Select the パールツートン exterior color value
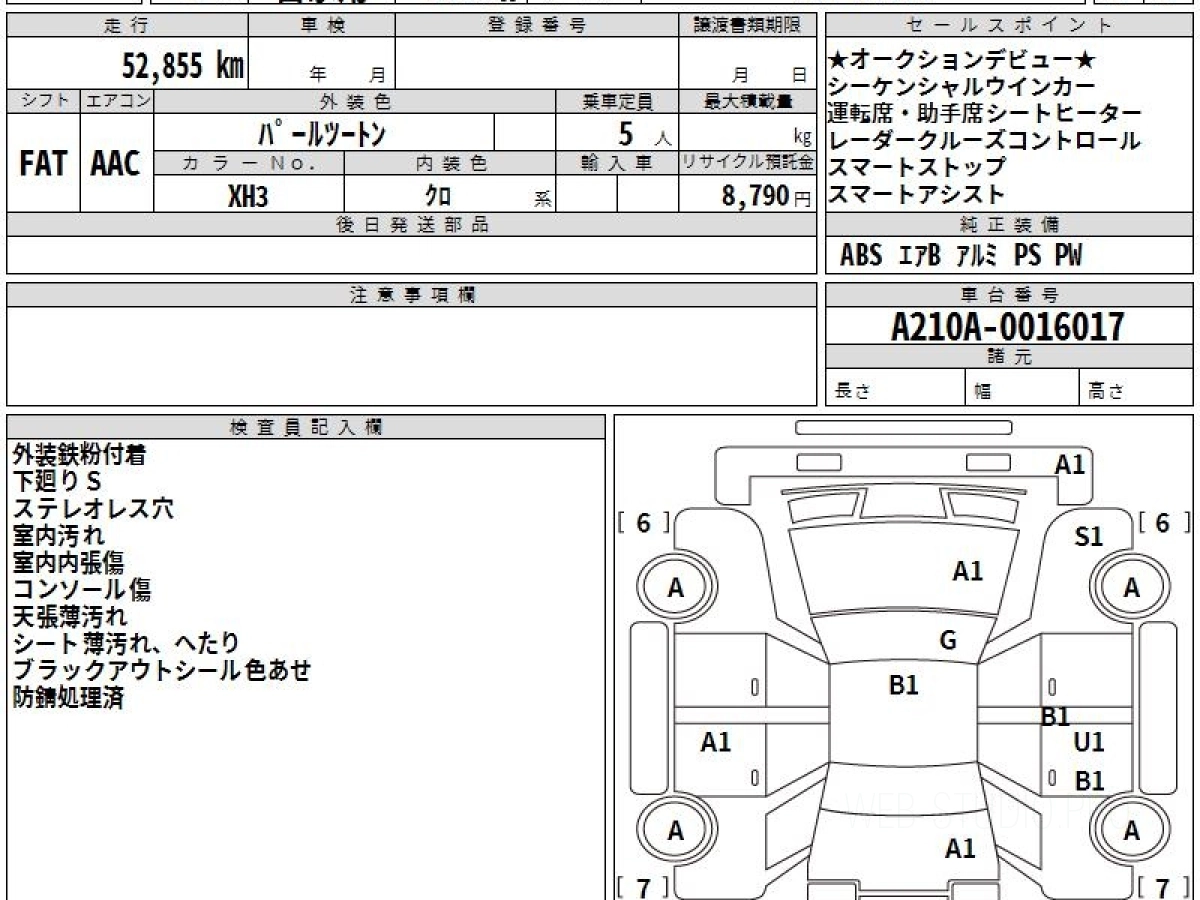Viewport: 1200px width, 900px height. point(324,132)
